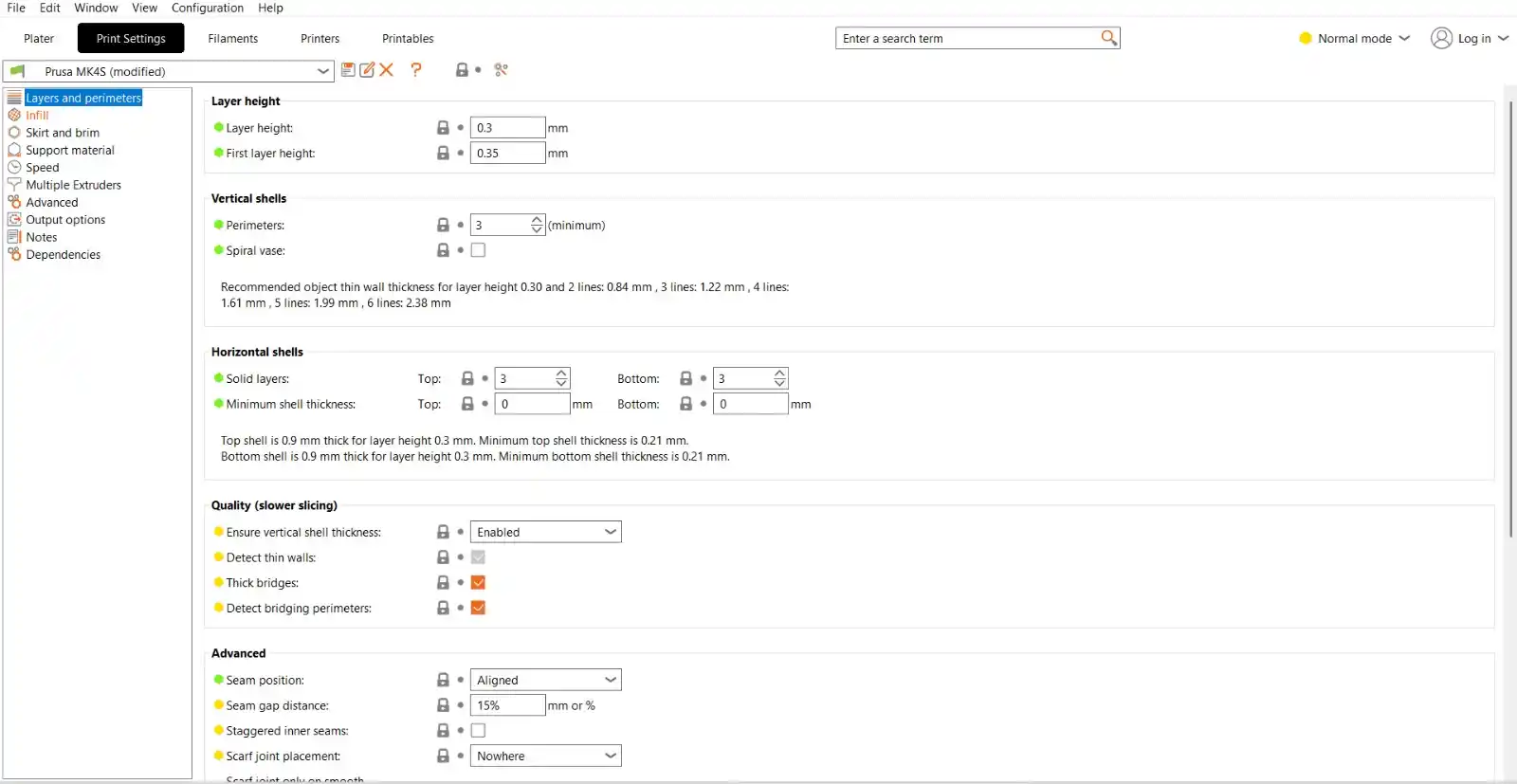
Task: Click the lock icon next to Seam position
Action: (443, 680)
